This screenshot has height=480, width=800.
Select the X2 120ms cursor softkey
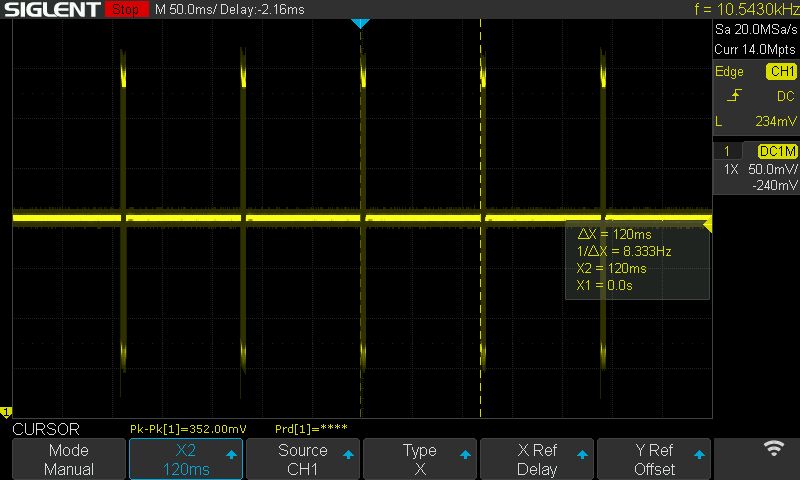[x=186, y=459]
